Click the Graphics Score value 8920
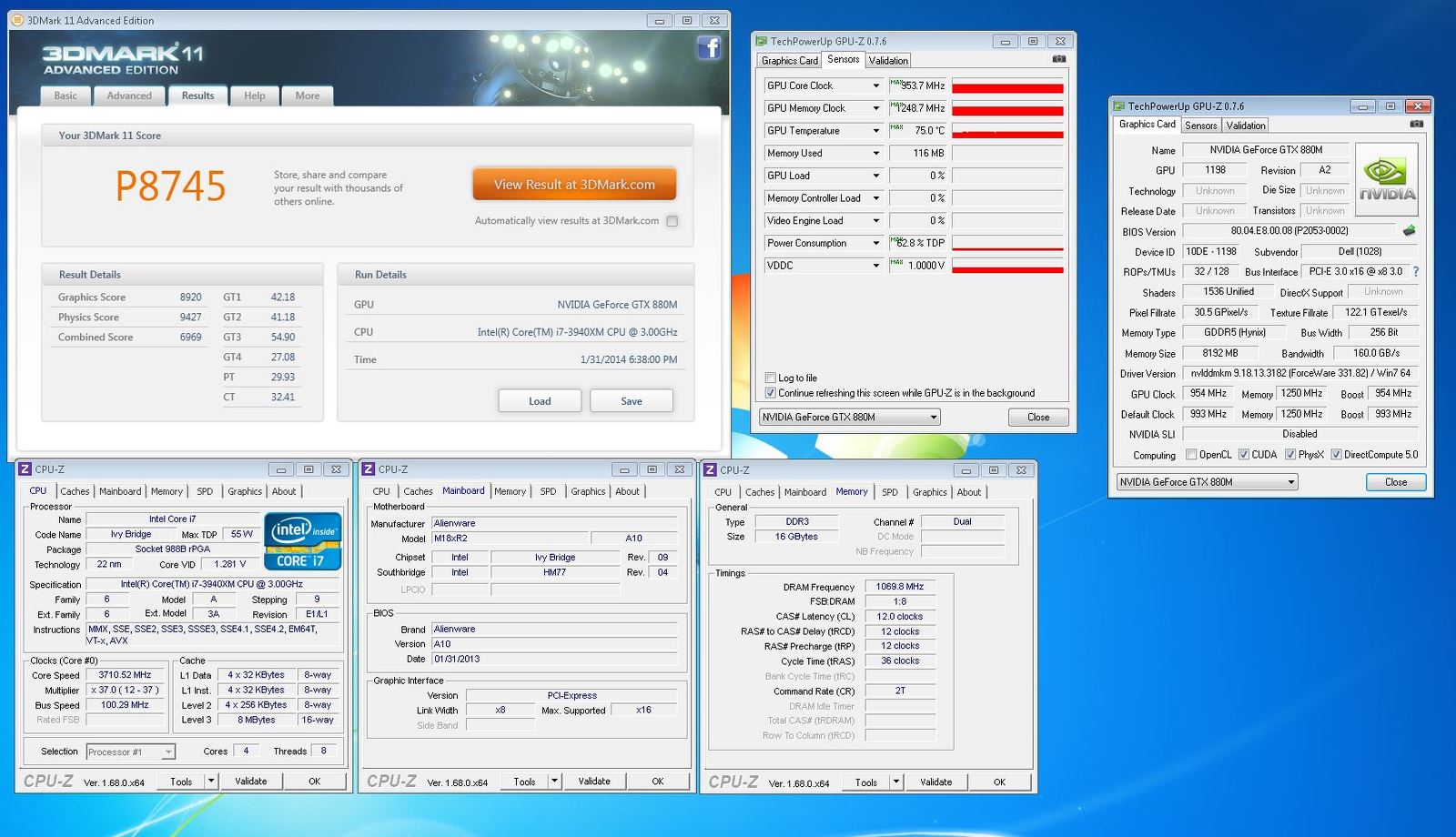1456x837 pixels. (190, 297)
